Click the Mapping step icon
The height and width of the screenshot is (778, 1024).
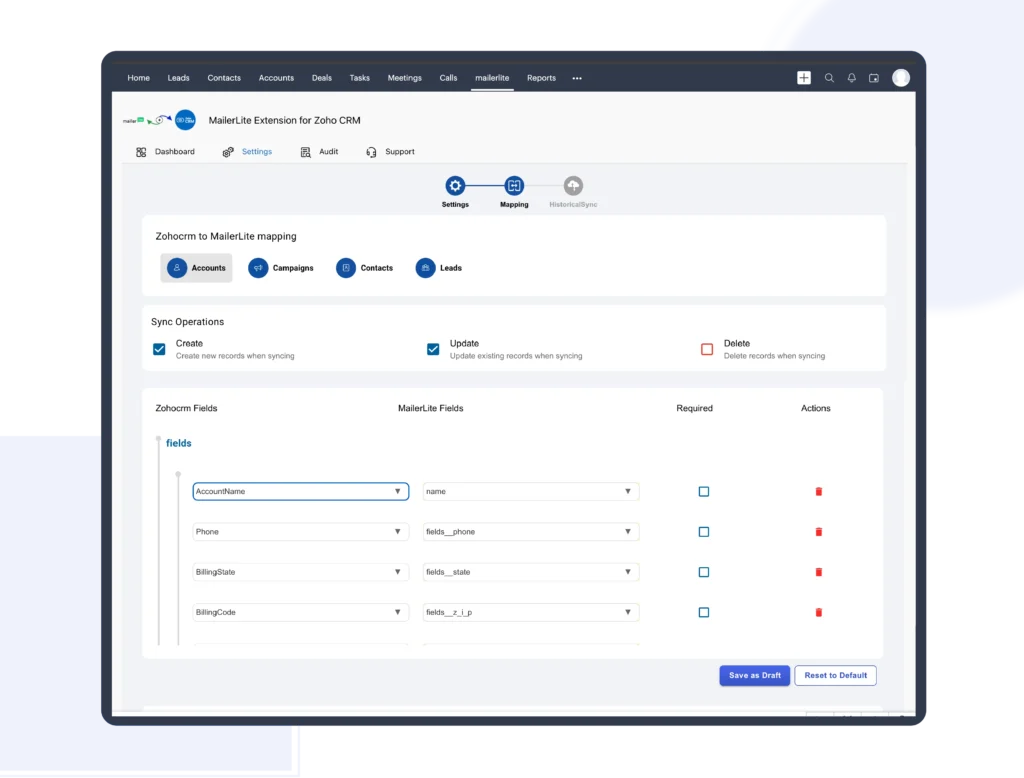(514, 186)
